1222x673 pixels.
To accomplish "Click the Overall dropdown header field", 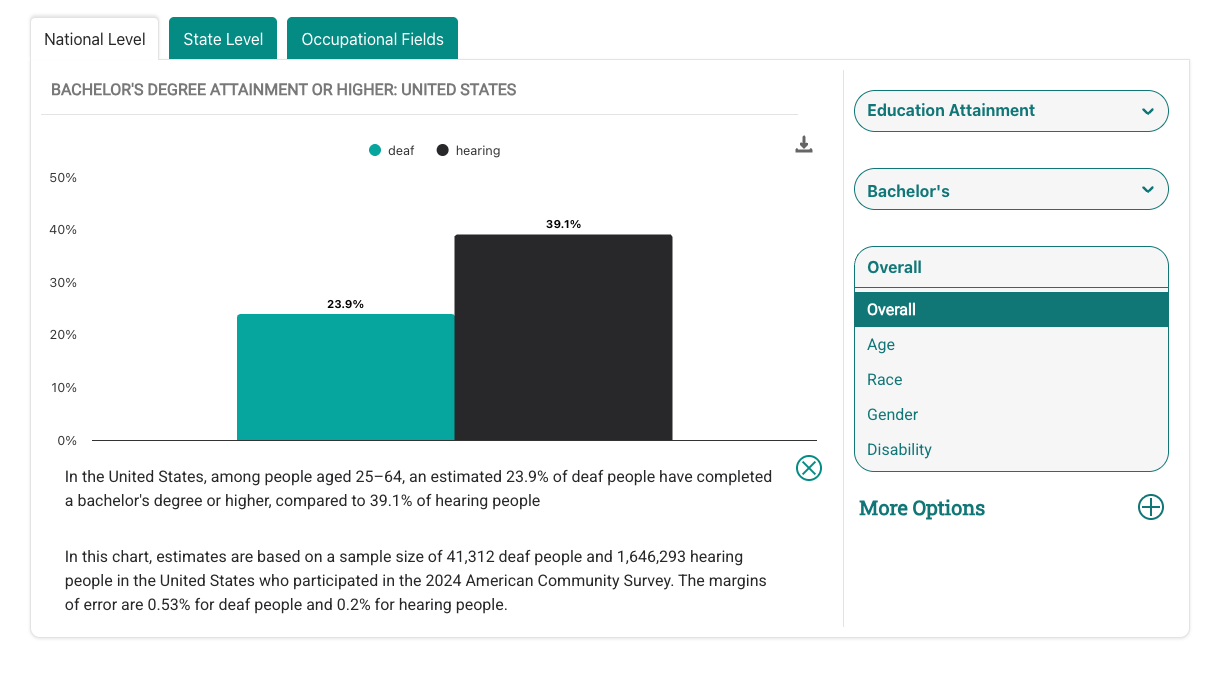I will 1011,267.
